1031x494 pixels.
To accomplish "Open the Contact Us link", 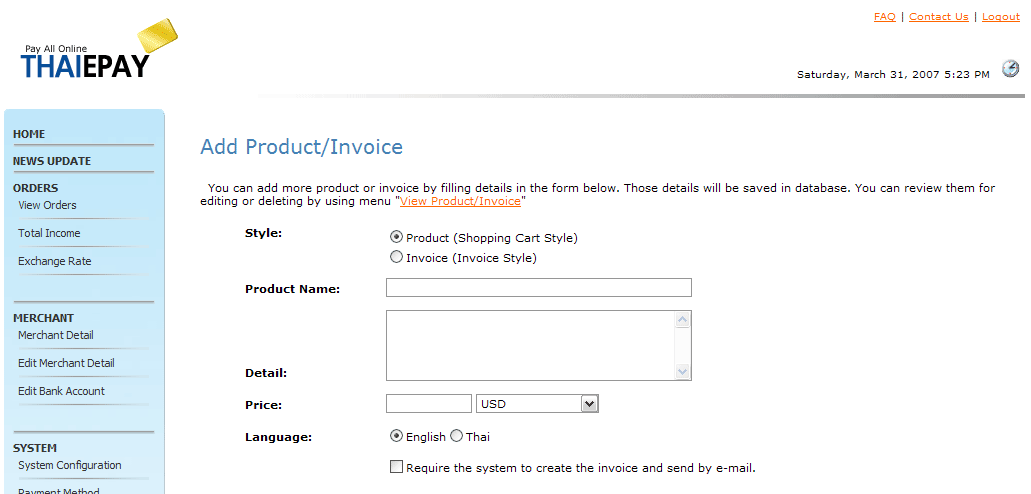I will pyautogui.click(x=938, y=17).
